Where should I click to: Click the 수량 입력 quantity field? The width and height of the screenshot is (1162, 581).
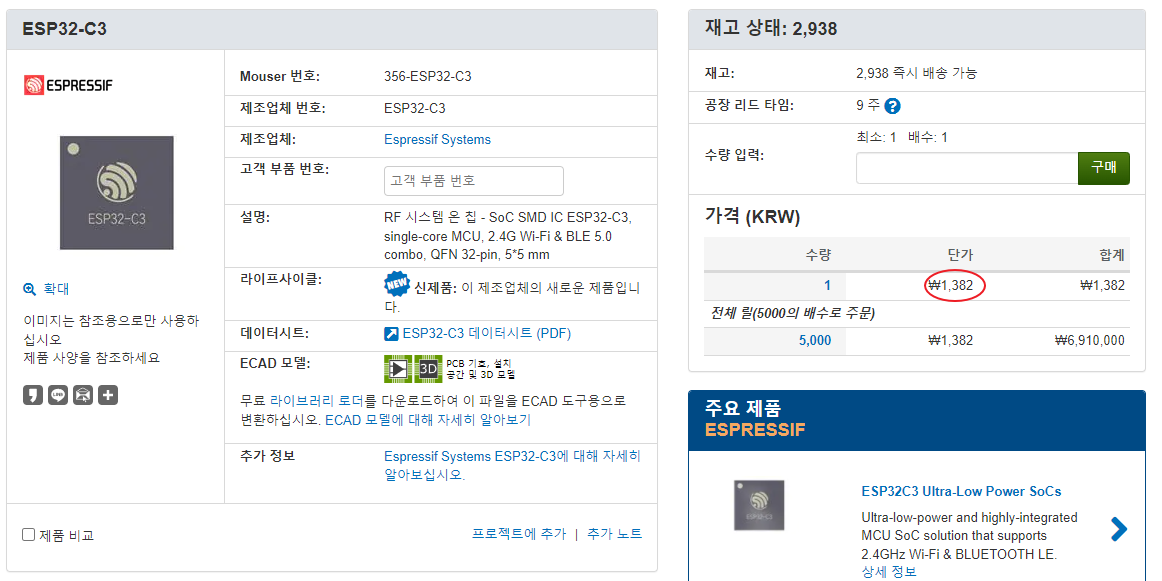(966, 167)
